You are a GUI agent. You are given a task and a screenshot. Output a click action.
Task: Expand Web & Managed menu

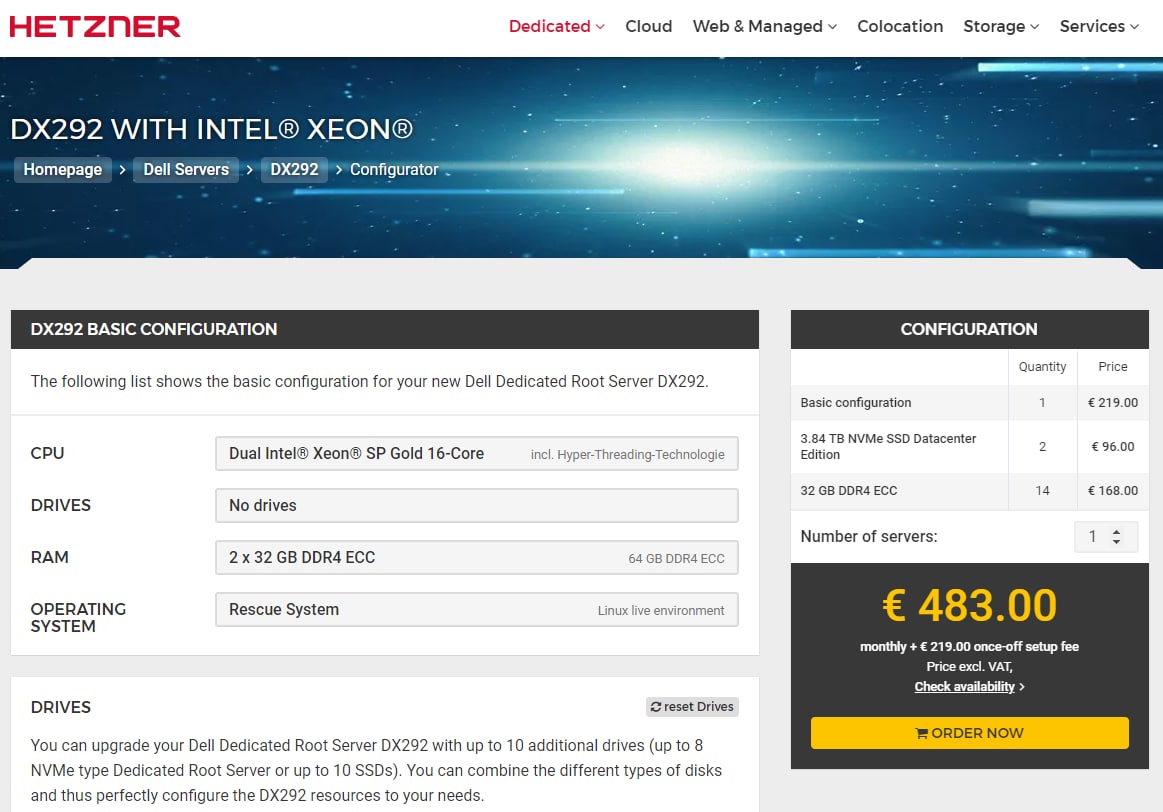point(765,26)
